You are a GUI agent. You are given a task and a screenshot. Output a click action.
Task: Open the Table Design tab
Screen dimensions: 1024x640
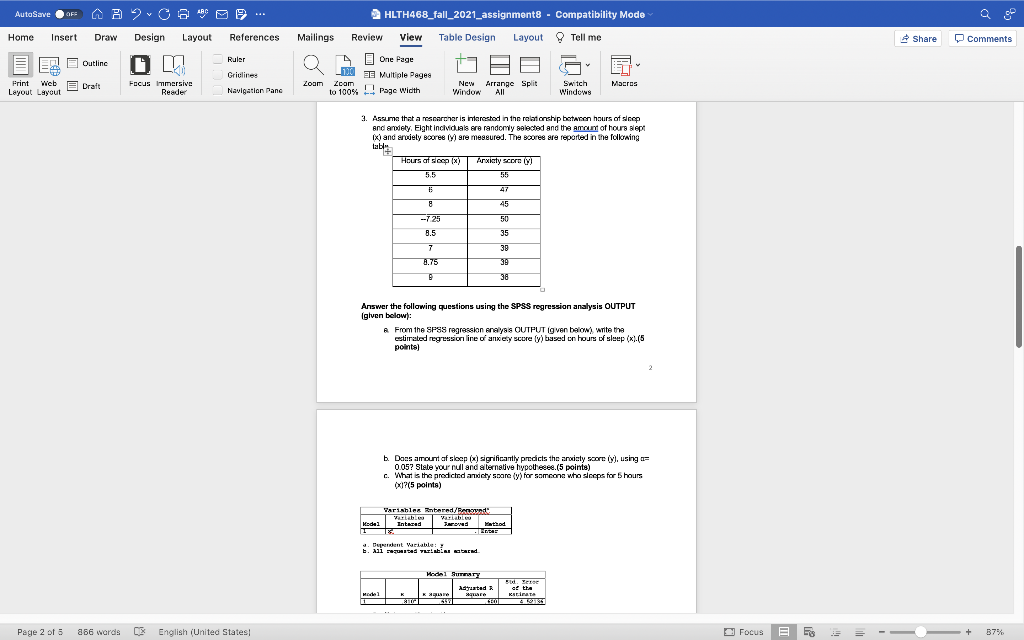tap(466, 37)
